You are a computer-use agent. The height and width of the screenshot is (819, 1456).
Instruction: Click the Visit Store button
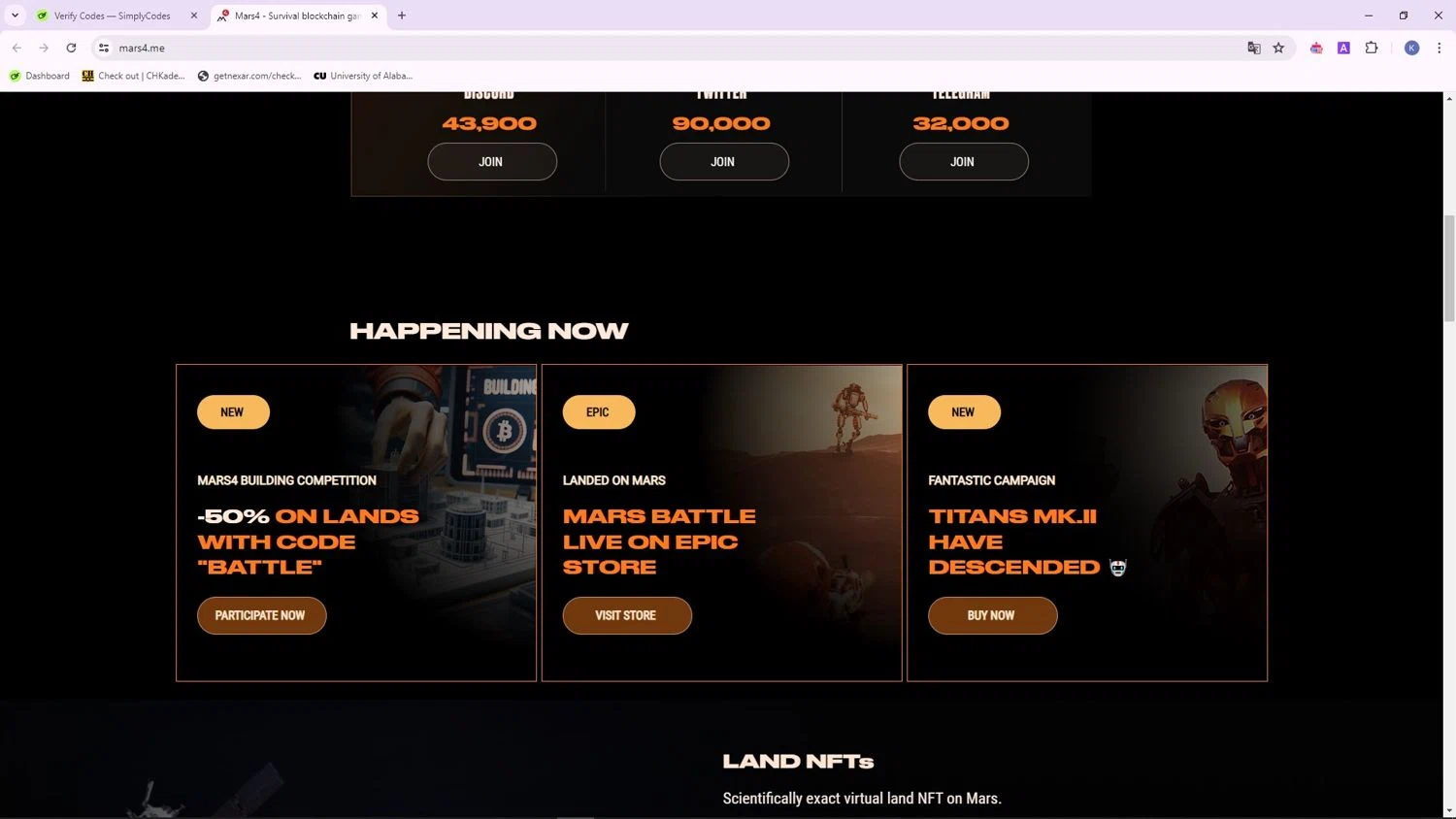[627, 615]
